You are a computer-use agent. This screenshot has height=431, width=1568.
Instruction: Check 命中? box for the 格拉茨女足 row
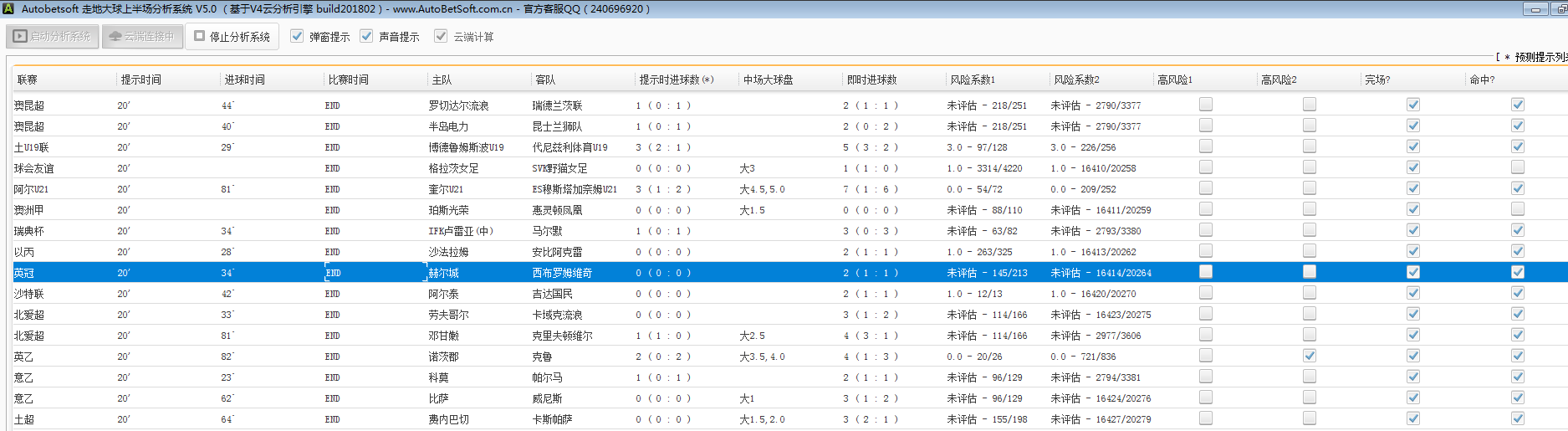click(1517, 167)
